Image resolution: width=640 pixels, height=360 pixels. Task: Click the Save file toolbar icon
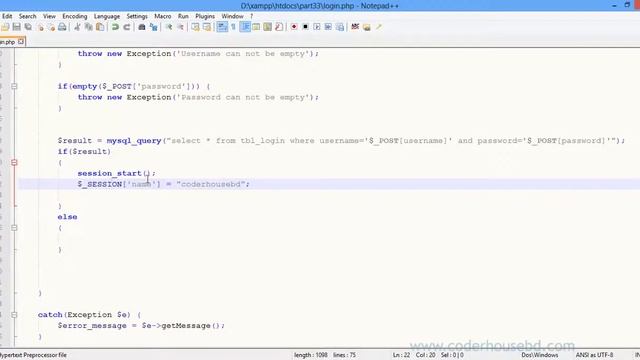click(17, 27)
